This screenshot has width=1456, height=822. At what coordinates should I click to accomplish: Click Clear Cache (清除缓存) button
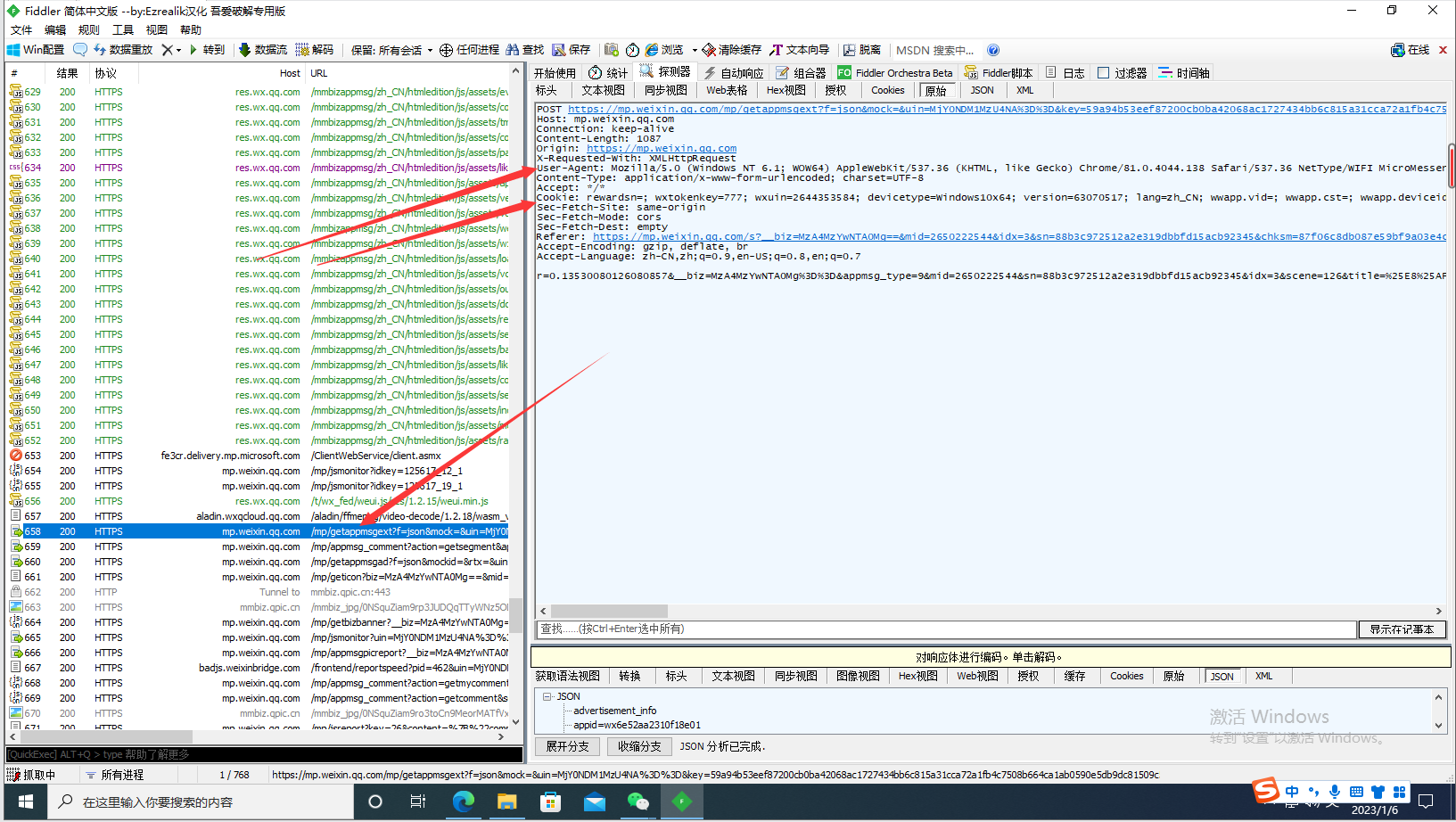(731, 50)
